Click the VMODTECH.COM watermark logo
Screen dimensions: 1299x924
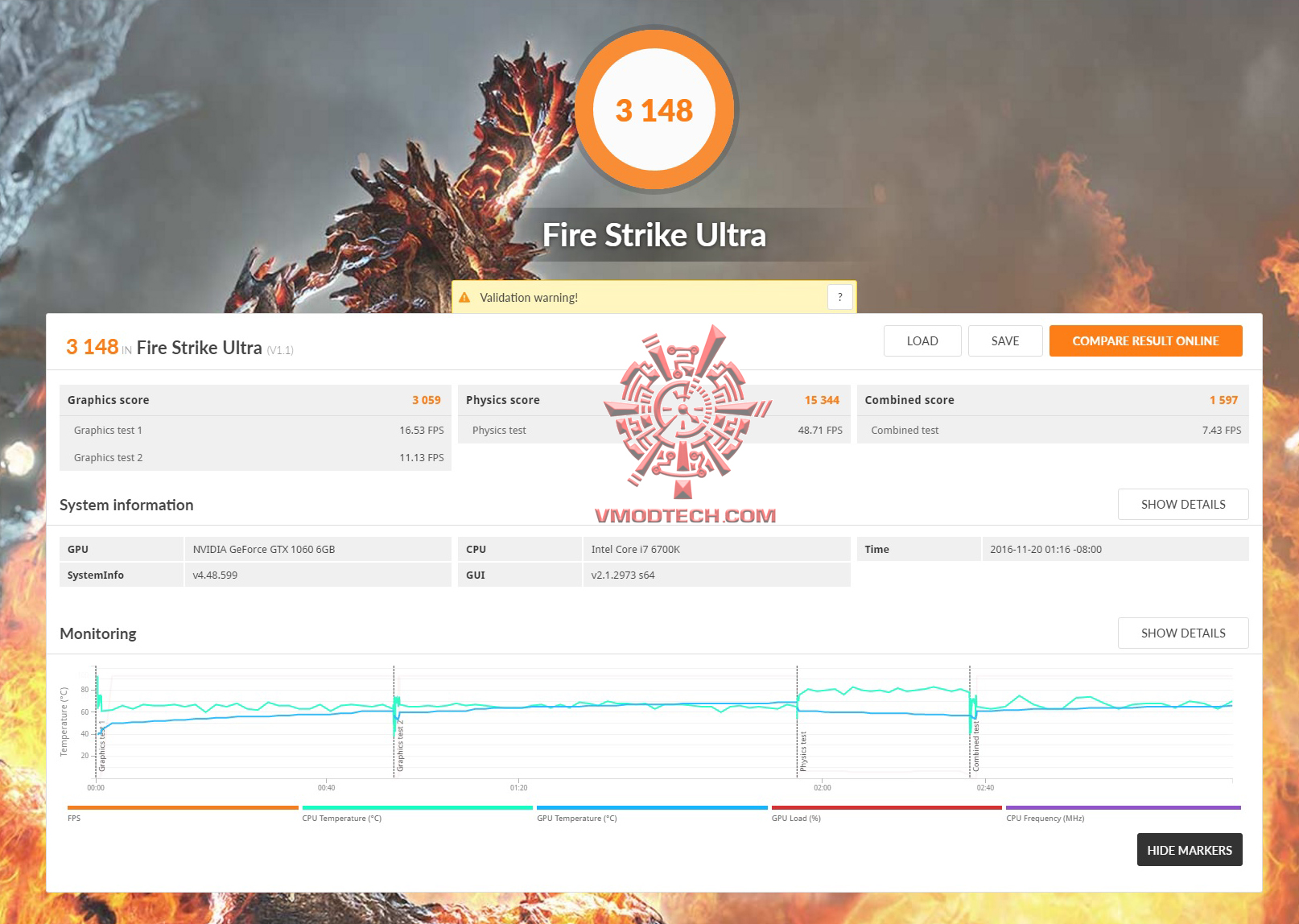click(685, 424)
